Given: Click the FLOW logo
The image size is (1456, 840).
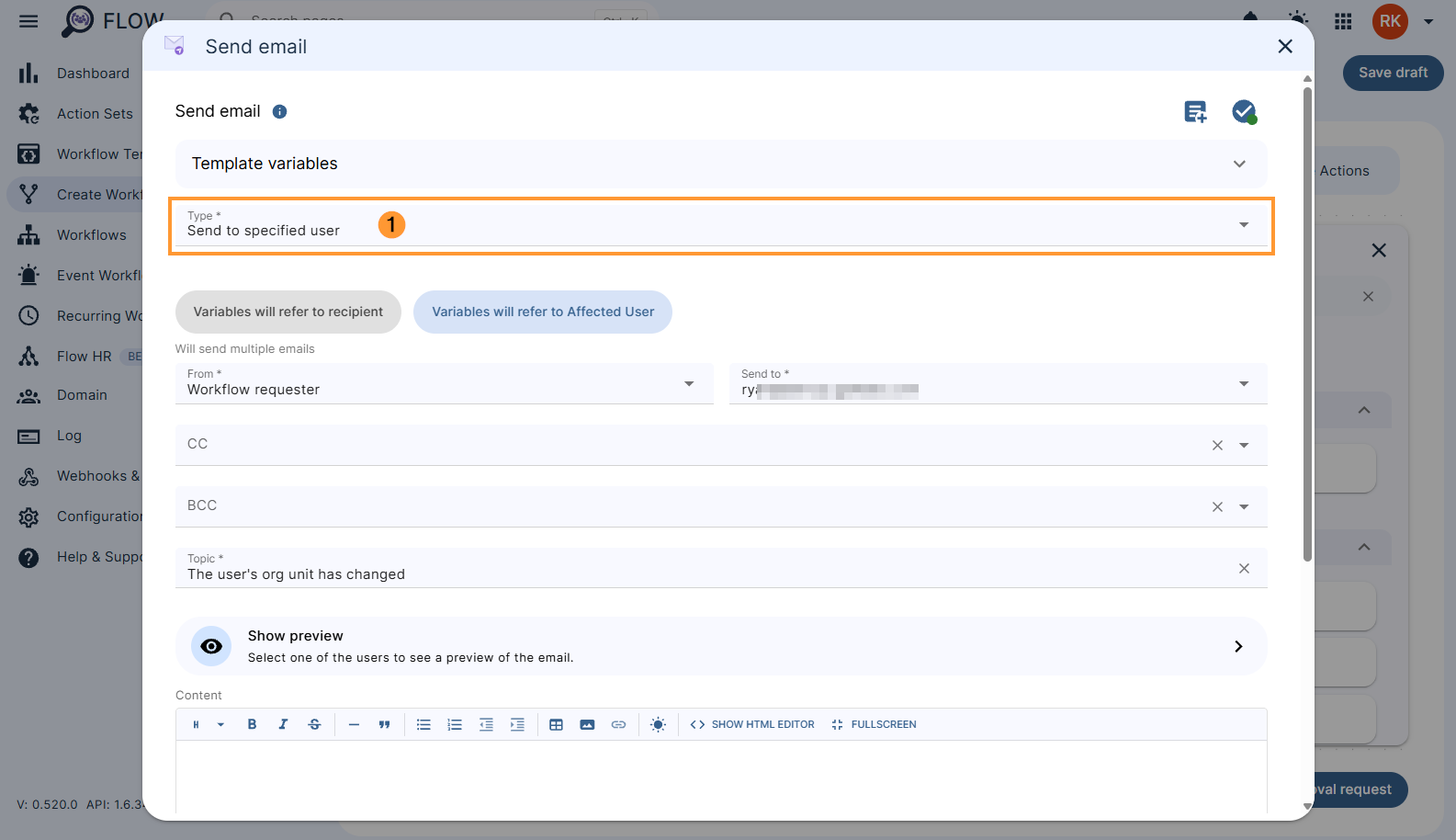Looking at the screenshot, I should 113,21.
